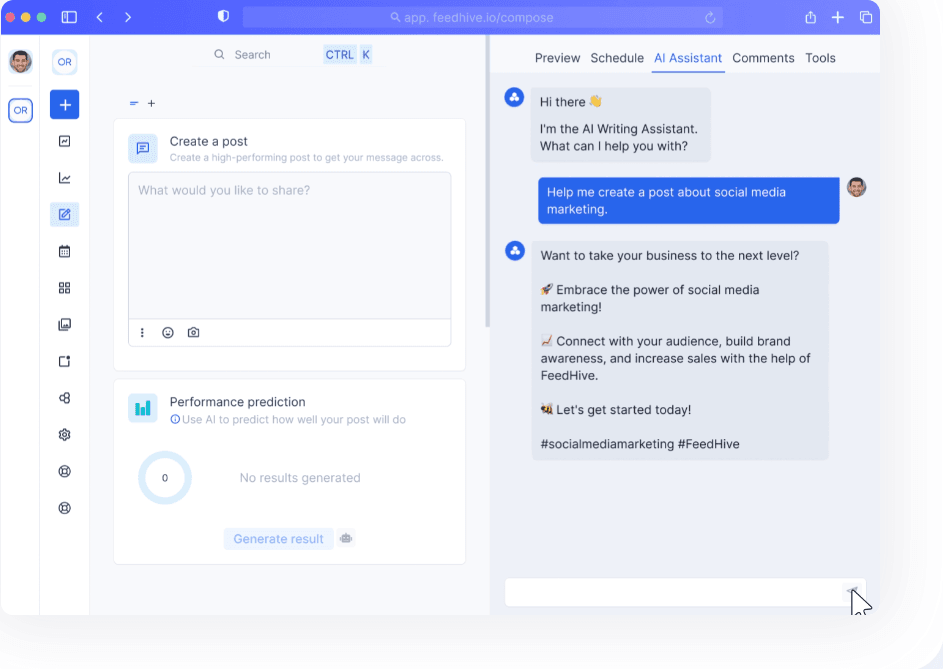Click the performance prediction score ring

pyautogui.click(x=164, y=478)
